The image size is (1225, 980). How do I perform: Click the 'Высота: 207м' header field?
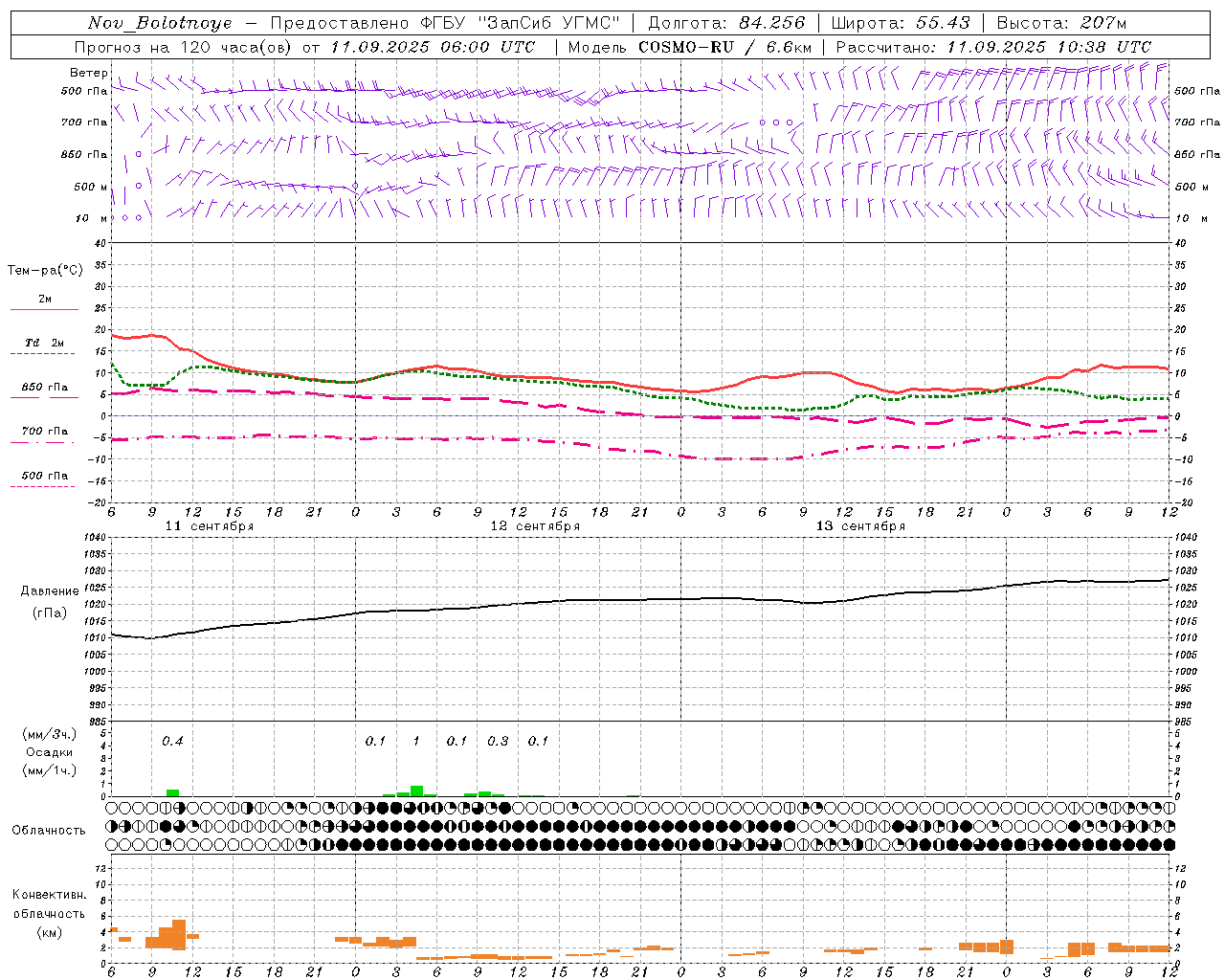tap(1061, 23)
